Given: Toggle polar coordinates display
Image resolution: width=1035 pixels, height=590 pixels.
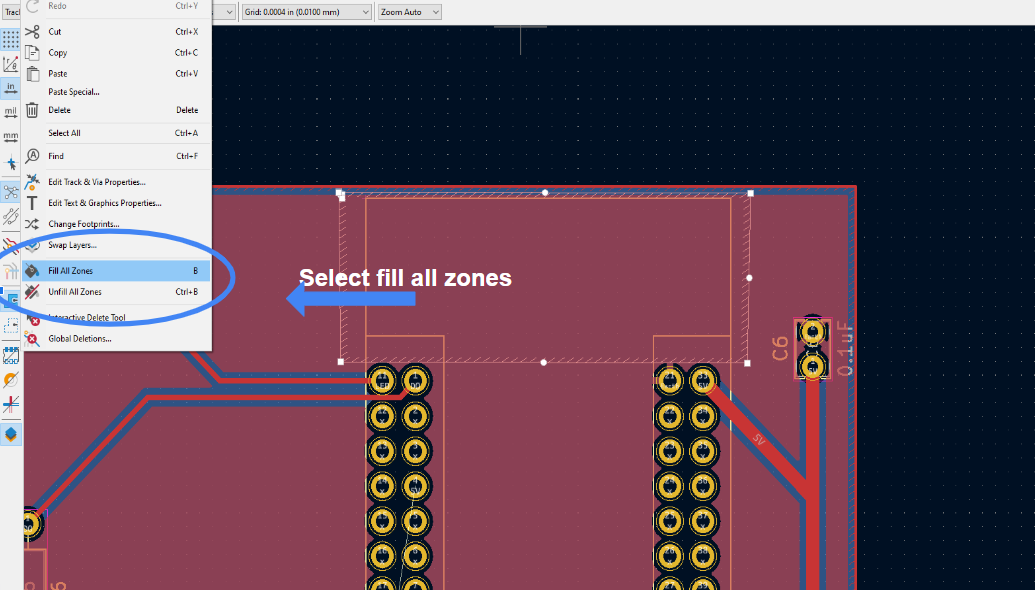Looking at the screenshot, I should (x=11, y=63).
